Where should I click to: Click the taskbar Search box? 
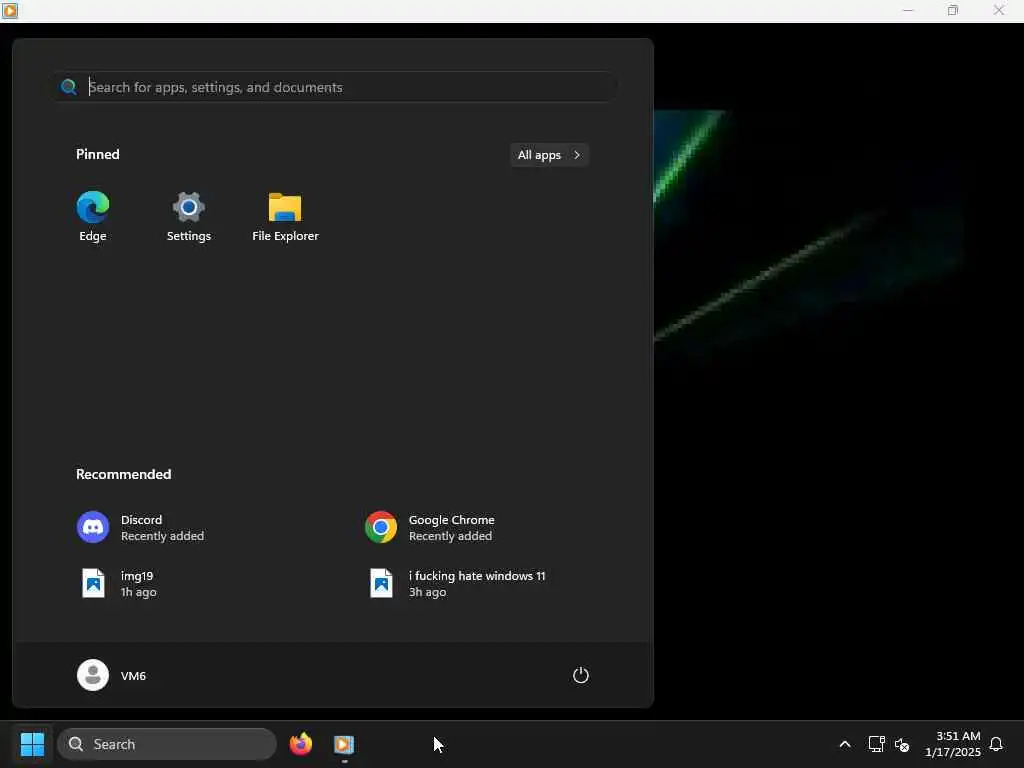coord(167,744)
